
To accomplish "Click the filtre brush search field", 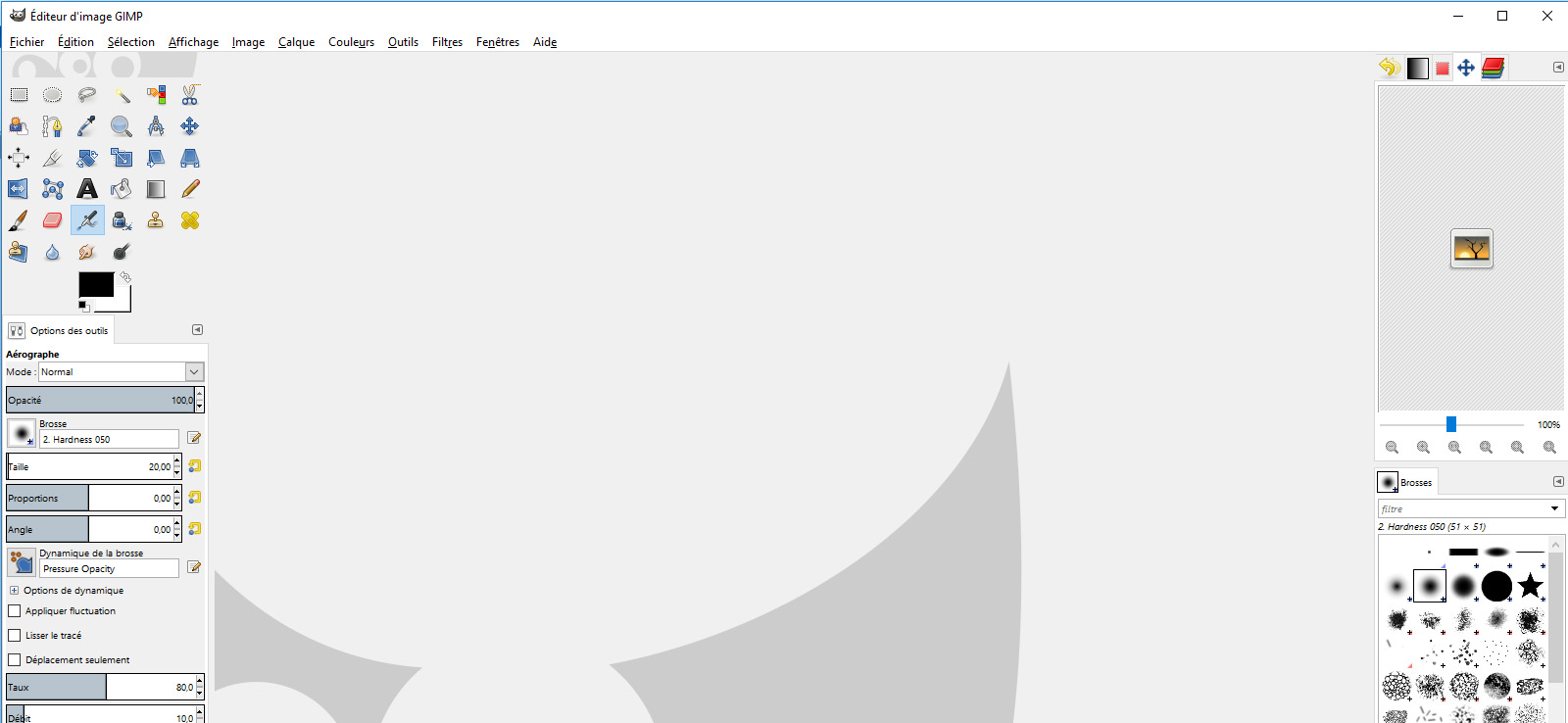I will click(x=1462, y=508).
